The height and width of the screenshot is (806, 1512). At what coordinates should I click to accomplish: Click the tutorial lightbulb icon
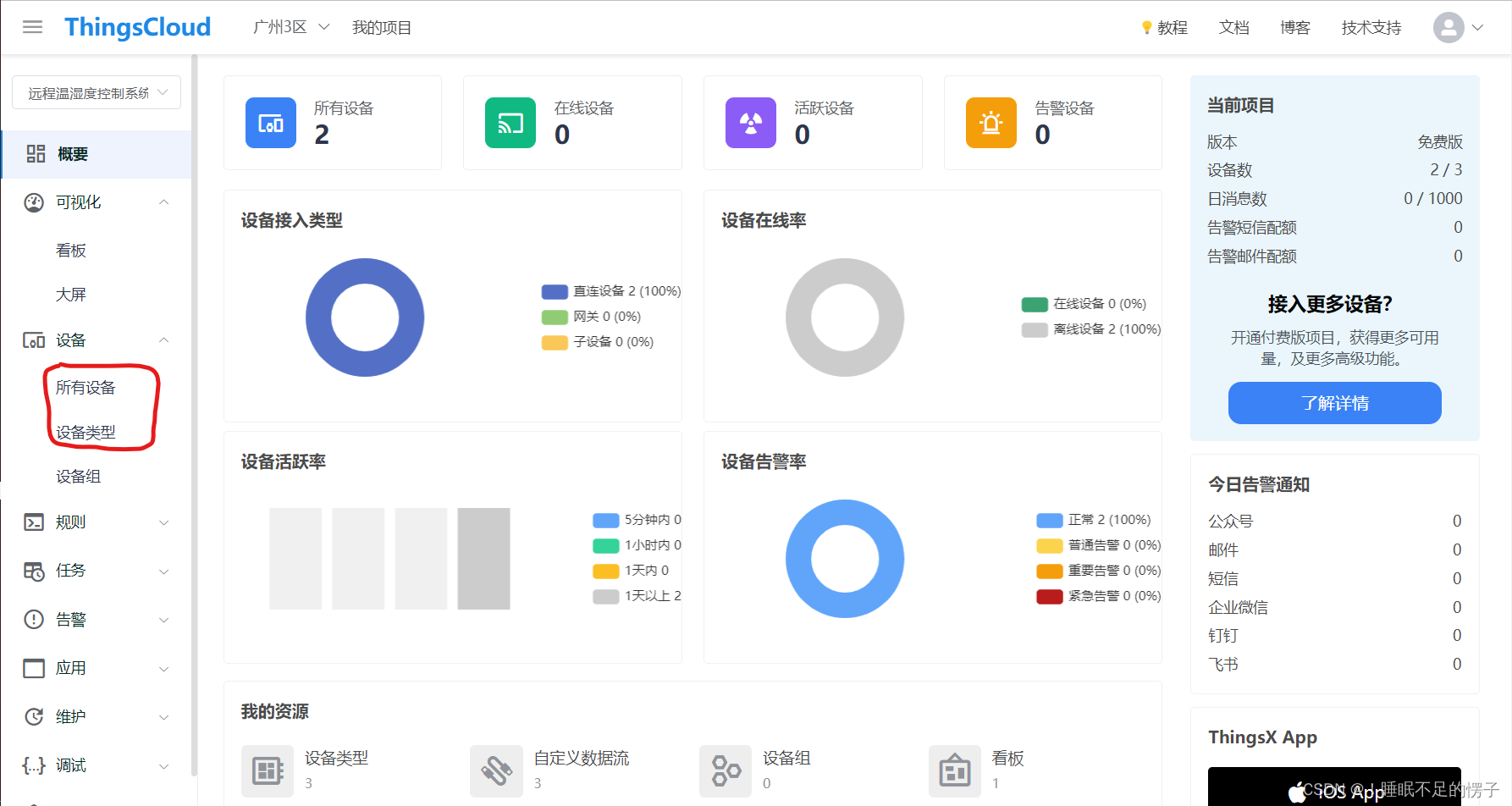[x=1146, y=28]
